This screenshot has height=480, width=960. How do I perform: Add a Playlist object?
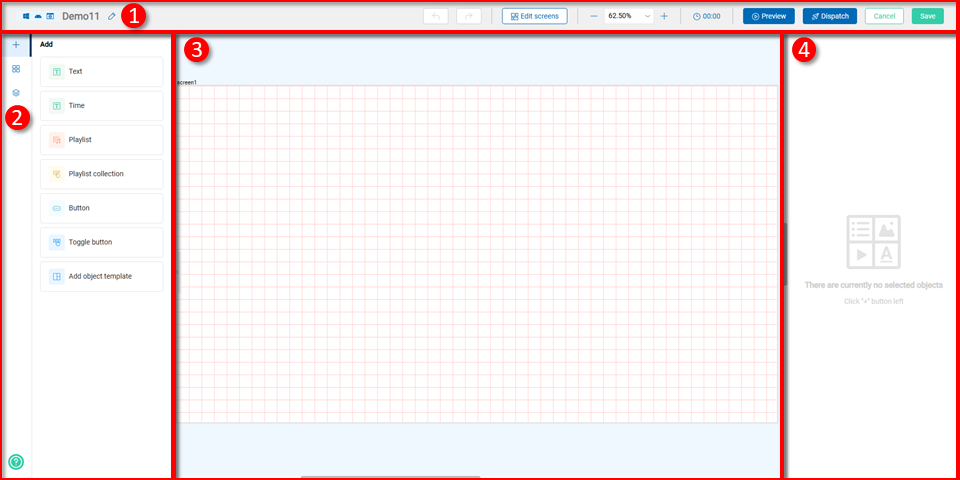click(101, 140)
